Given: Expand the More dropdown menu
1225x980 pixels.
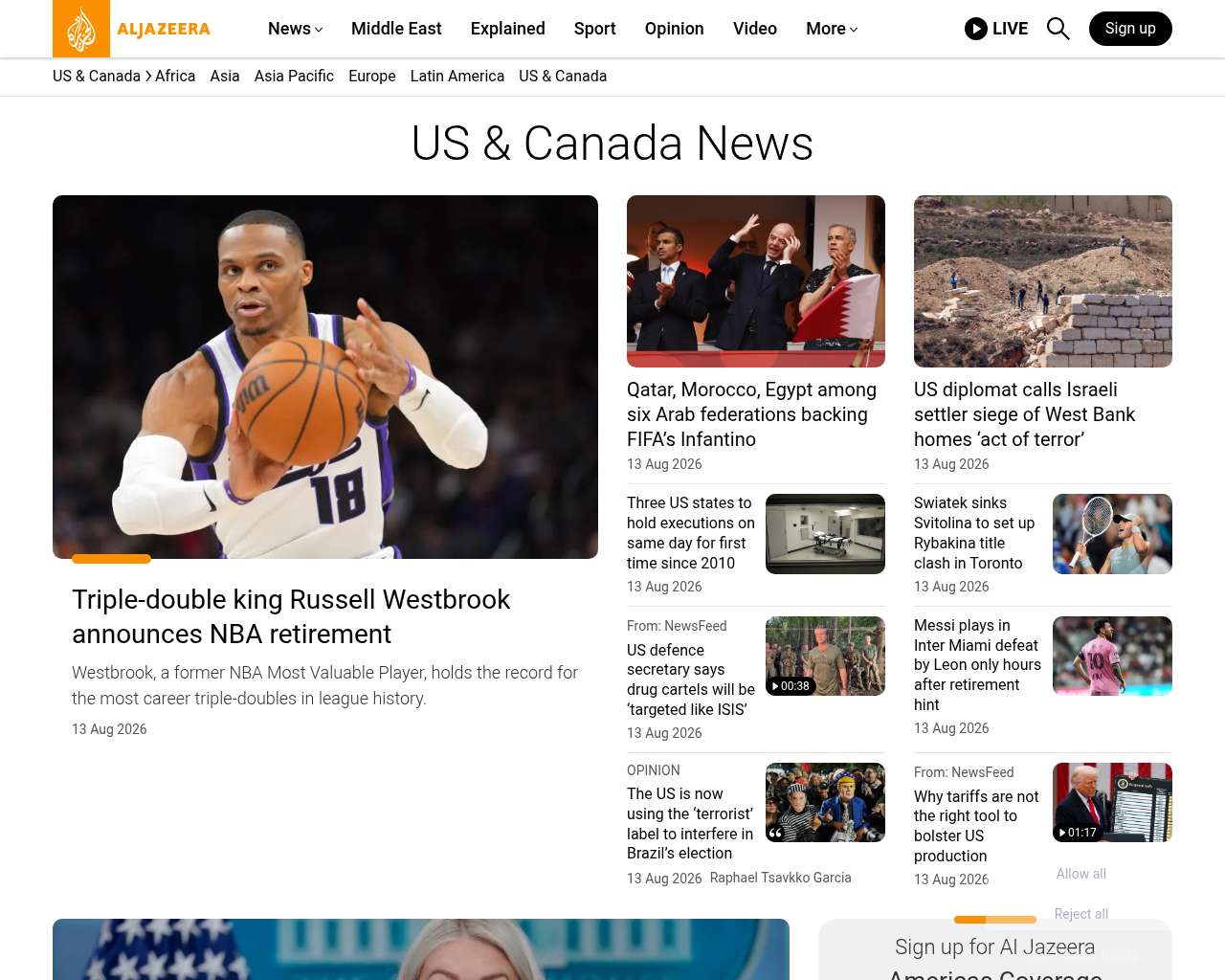Looking at the screenshot, I should coord(832,29).
